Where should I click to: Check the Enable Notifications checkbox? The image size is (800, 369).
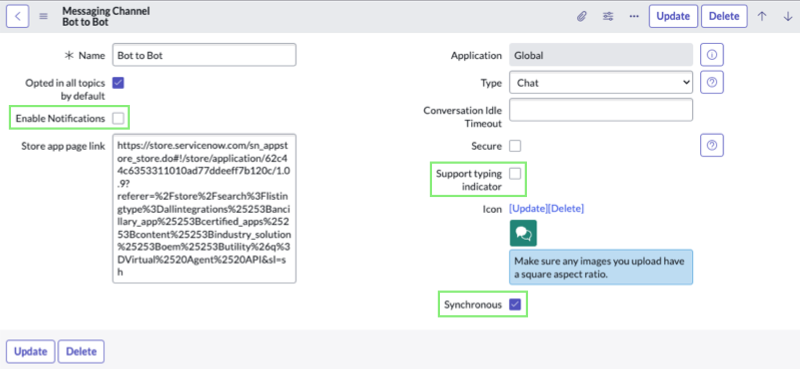pyautogui.click(x=118, y=118)
